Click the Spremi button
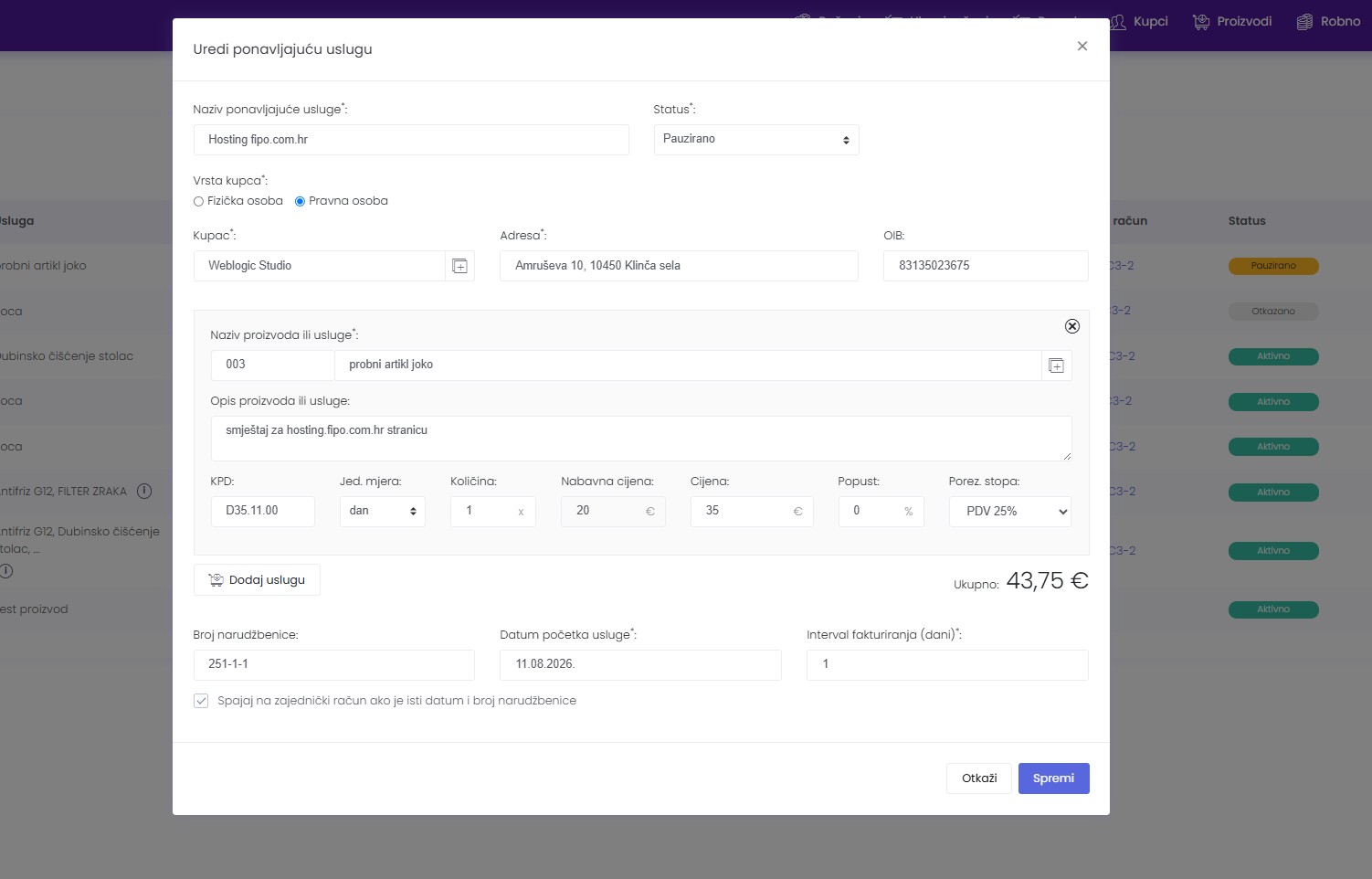Screen dimensions: 1372x879 click(1054, 778)
